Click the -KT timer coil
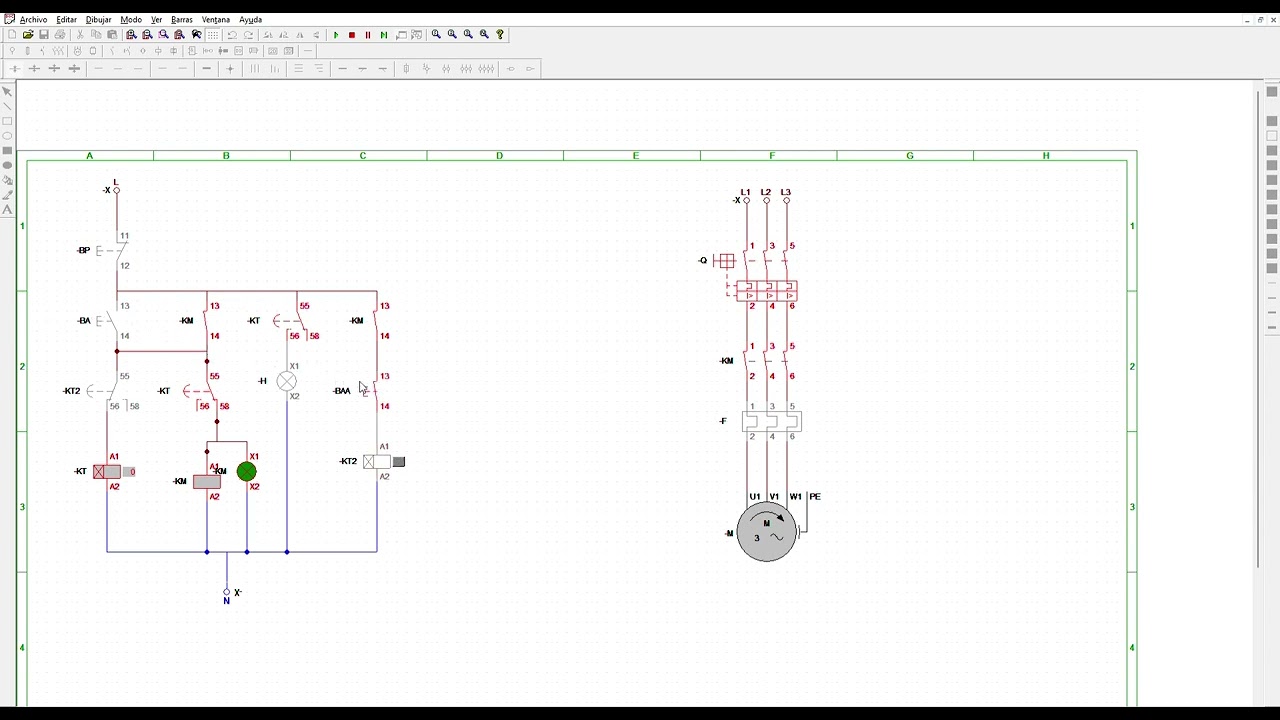The width and height of the screenshot is (1280, 720). (107, 472)
